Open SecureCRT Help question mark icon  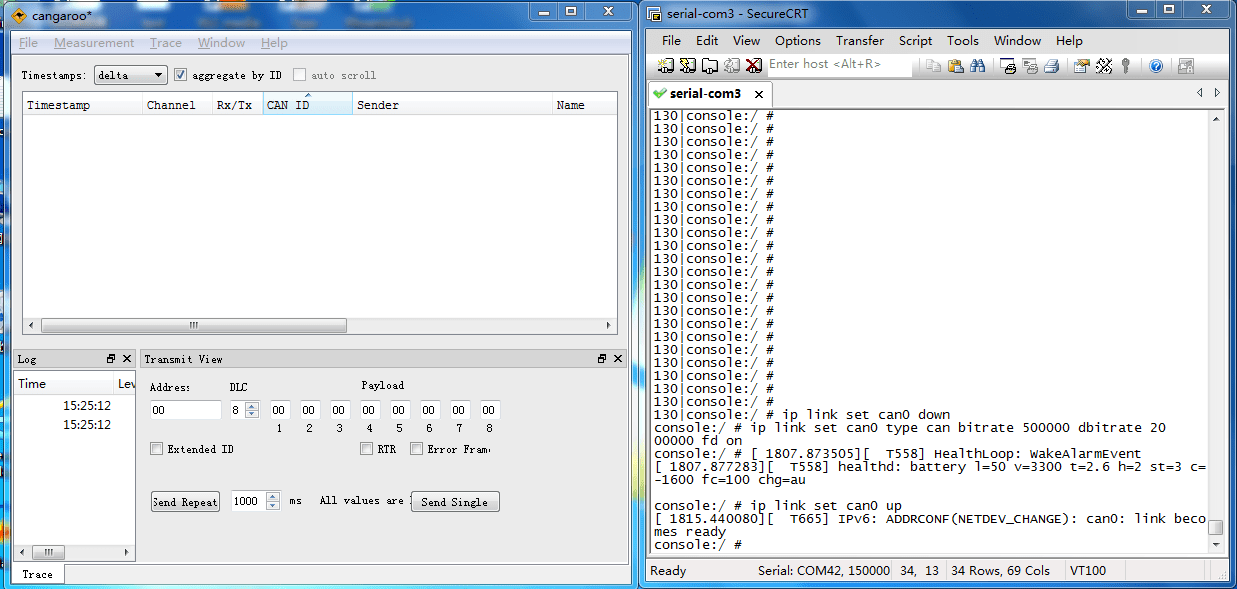point(1156,66)
